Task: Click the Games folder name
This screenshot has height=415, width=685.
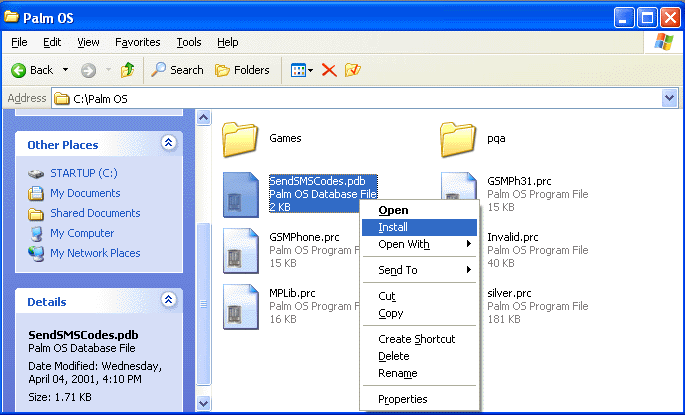Action: (285, 138)
